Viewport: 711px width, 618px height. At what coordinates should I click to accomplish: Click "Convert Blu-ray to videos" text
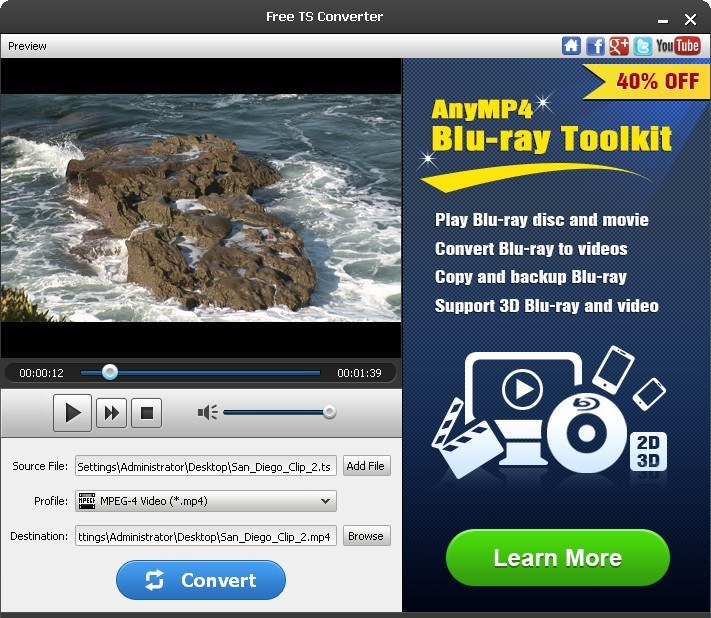[x=531, y=249]
